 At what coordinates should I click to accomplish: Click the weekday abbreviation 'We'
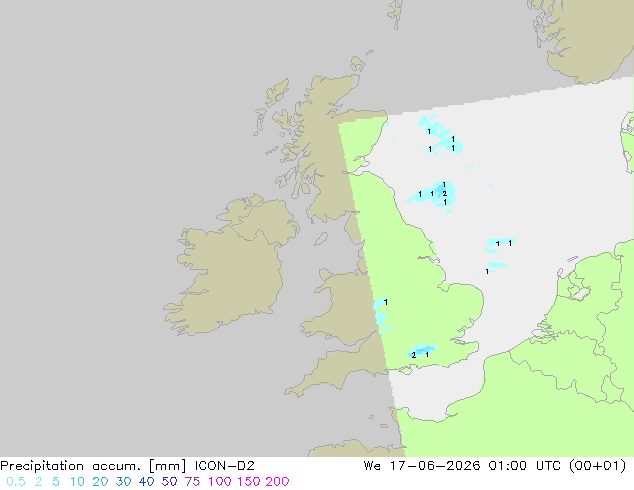click(372, 466)
